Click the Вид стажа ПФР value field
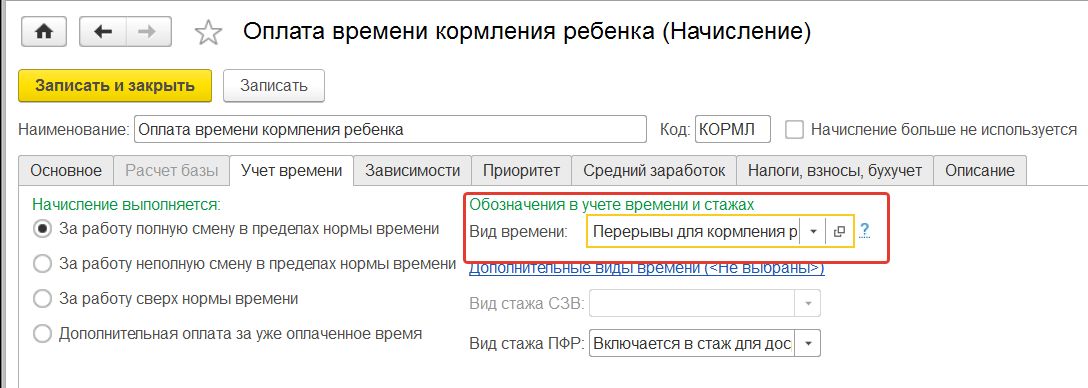The height and width of the screenshot is (388, 1088). tap(691, 343)
